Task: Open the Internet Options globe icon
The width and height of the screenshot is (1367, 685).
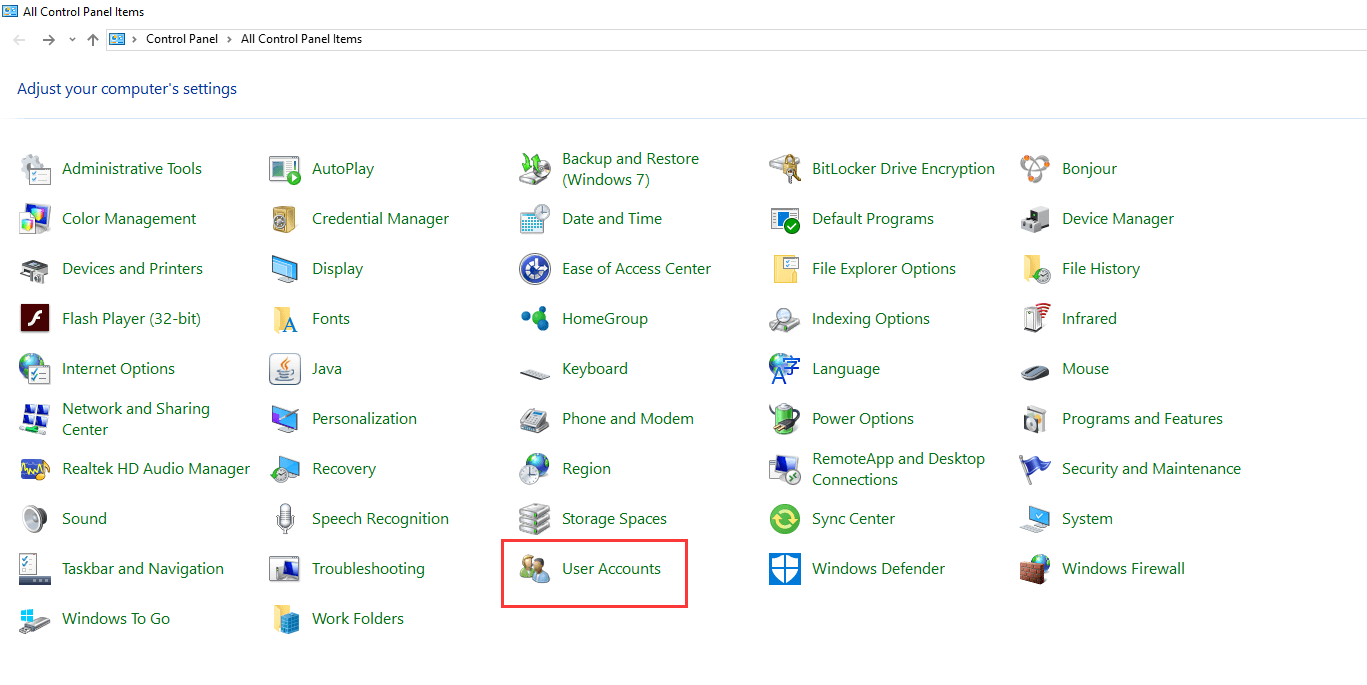Action: coord(35,369)
